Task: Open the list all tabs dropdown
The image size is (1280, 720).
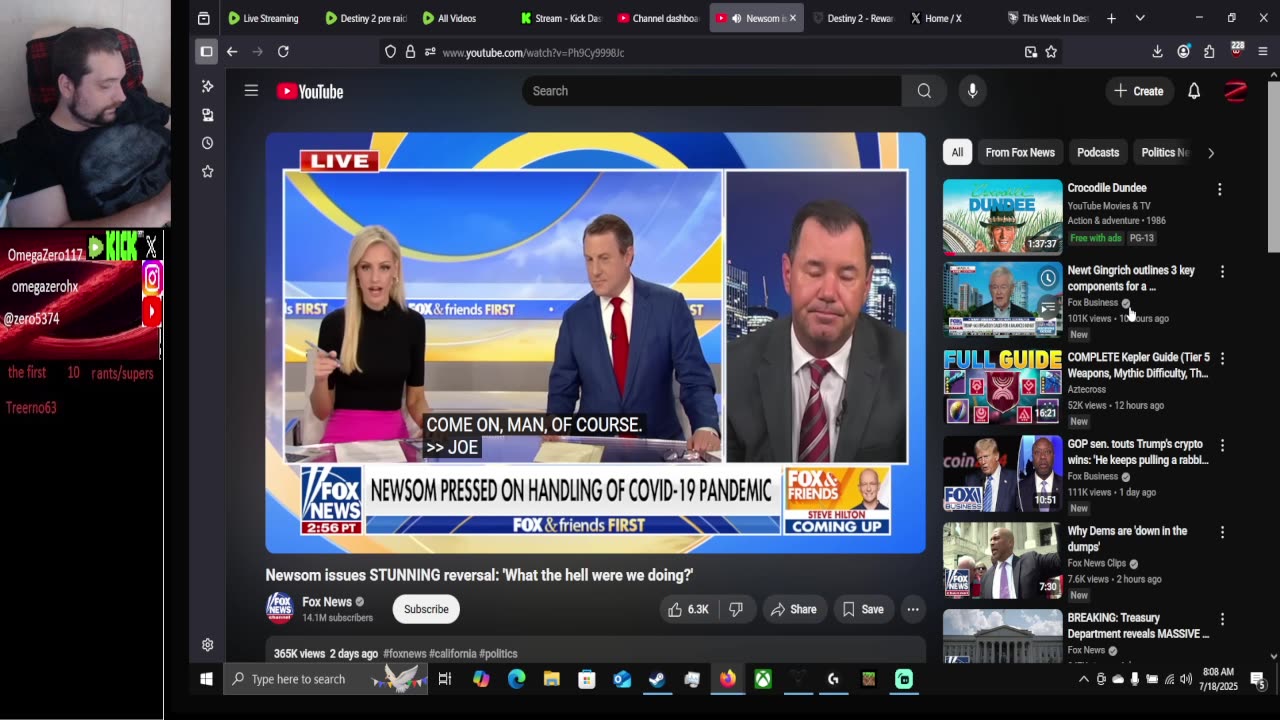Action: point(1140,18)
